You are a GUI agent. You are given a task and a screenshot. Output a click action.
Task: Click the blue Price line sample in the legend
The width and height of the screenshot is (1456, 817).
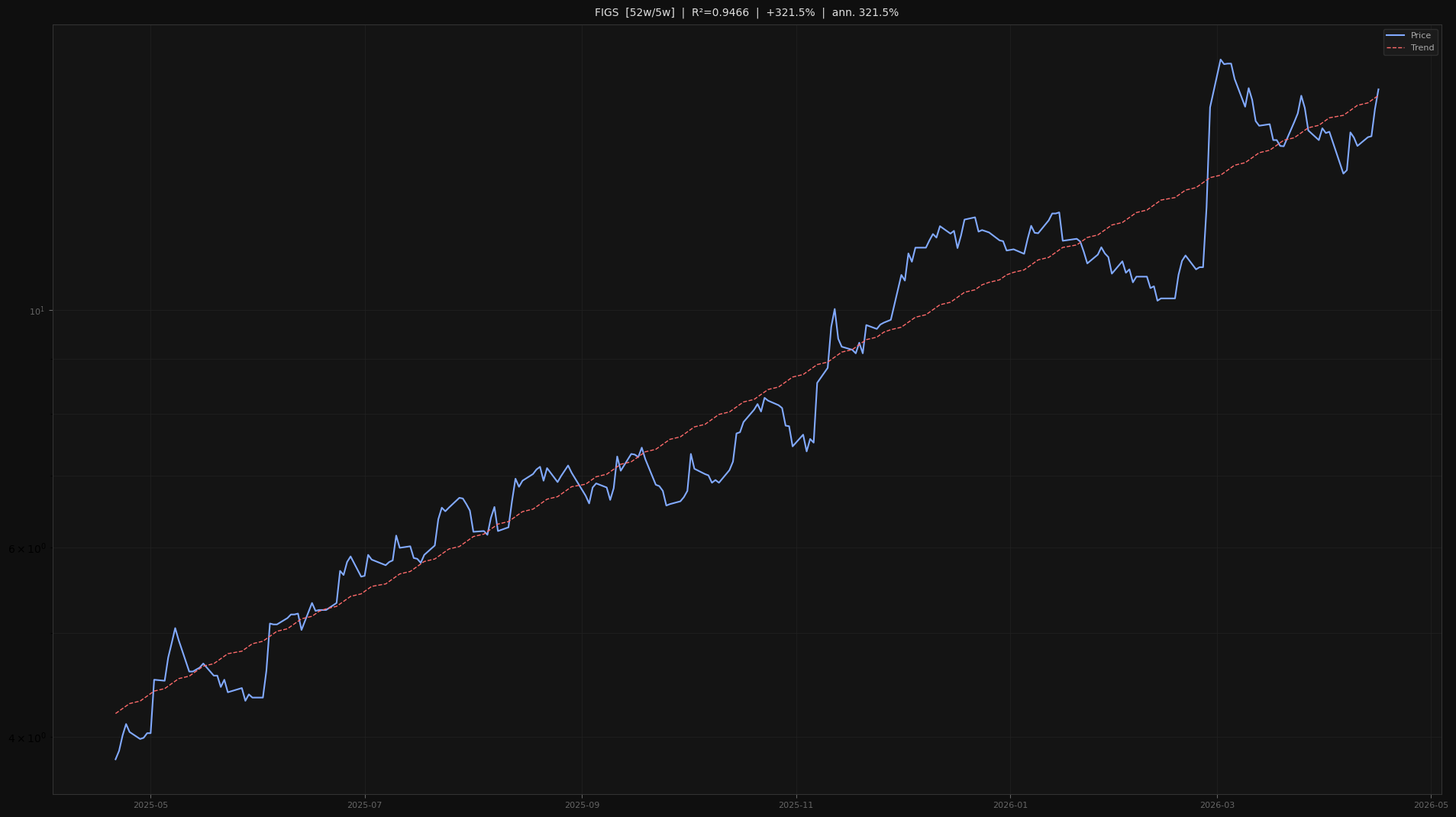(1396, 35)
